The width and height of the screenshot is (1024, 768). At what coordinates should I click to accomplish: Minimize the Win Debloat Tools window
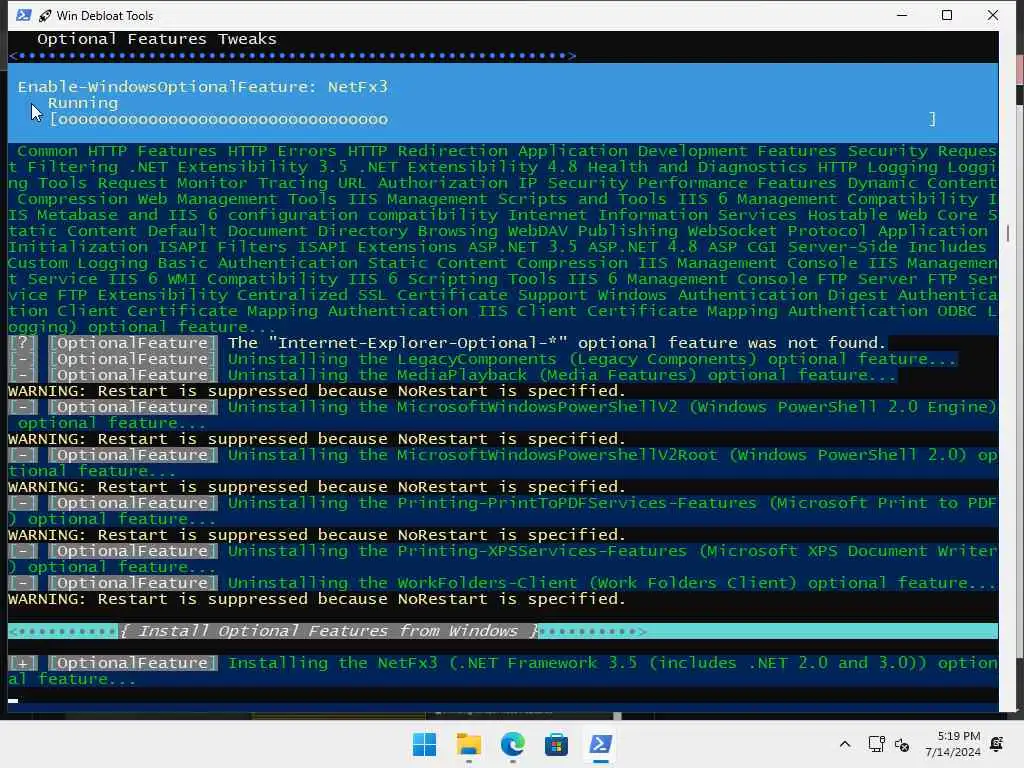(902, 15)
